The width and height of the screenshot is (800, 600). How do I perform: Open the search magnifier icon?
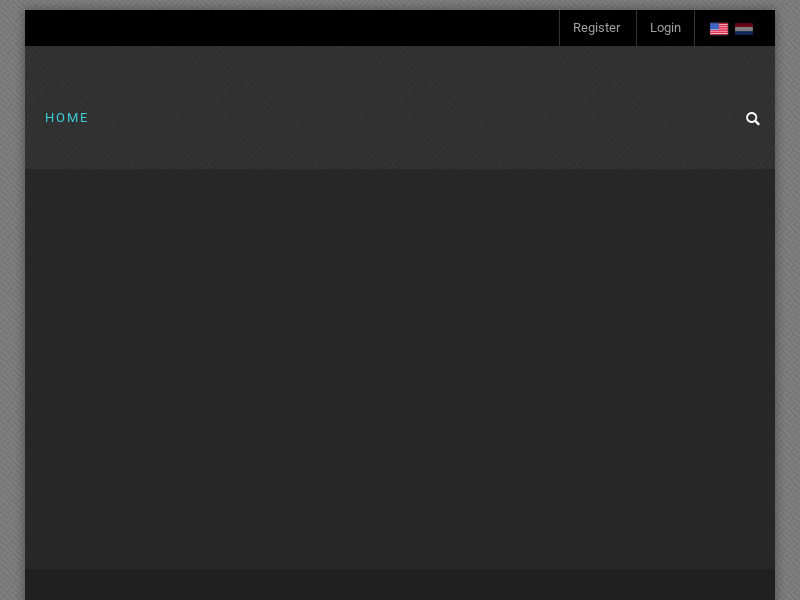(753, 119)
